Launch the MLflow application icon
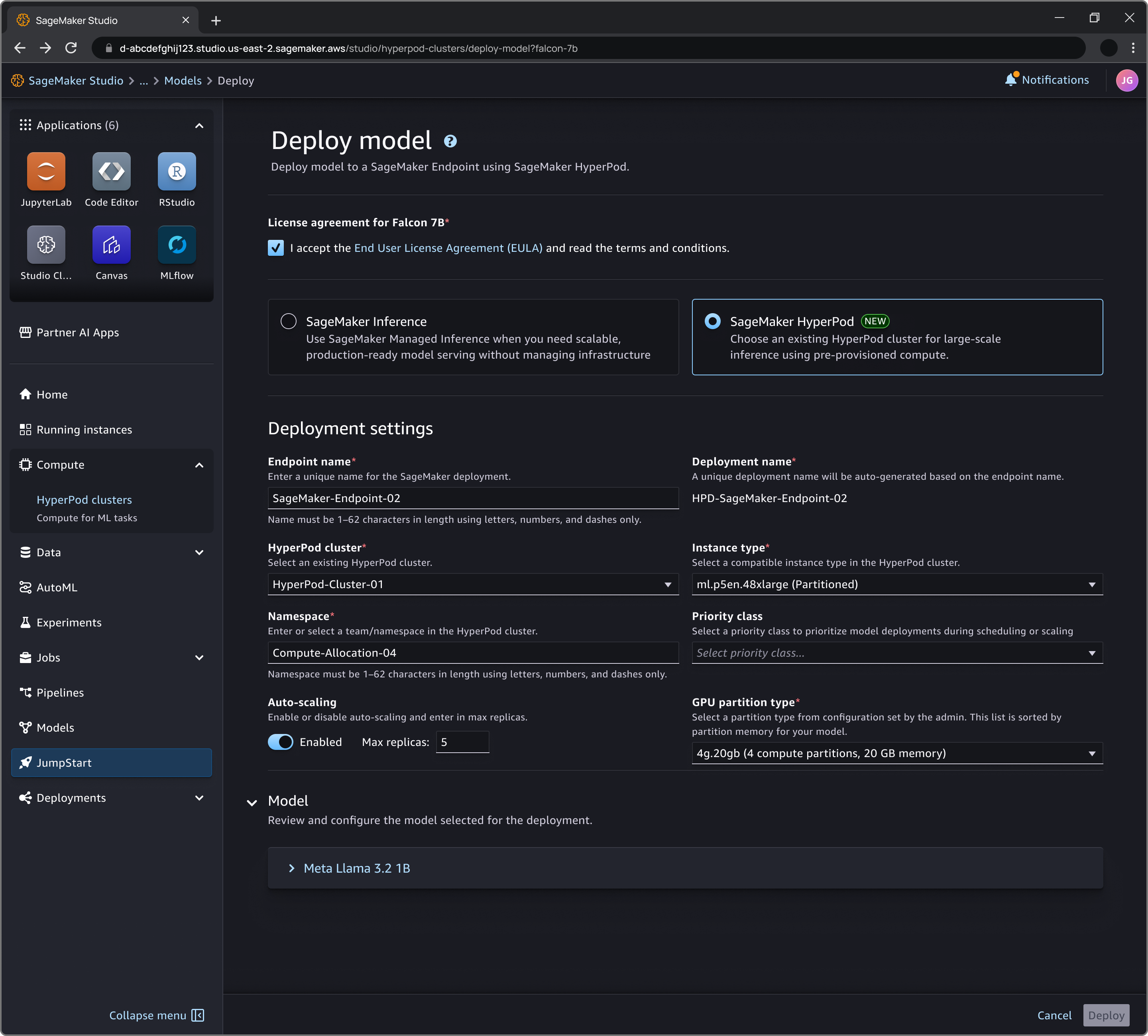The image size is (1148, 1036). click(177, 245)
